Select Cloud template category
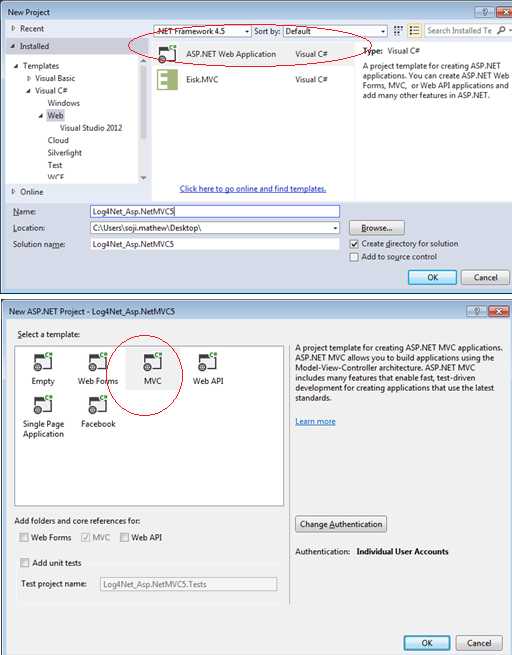Screen dimensions: 512x655 tap(58, 140)
